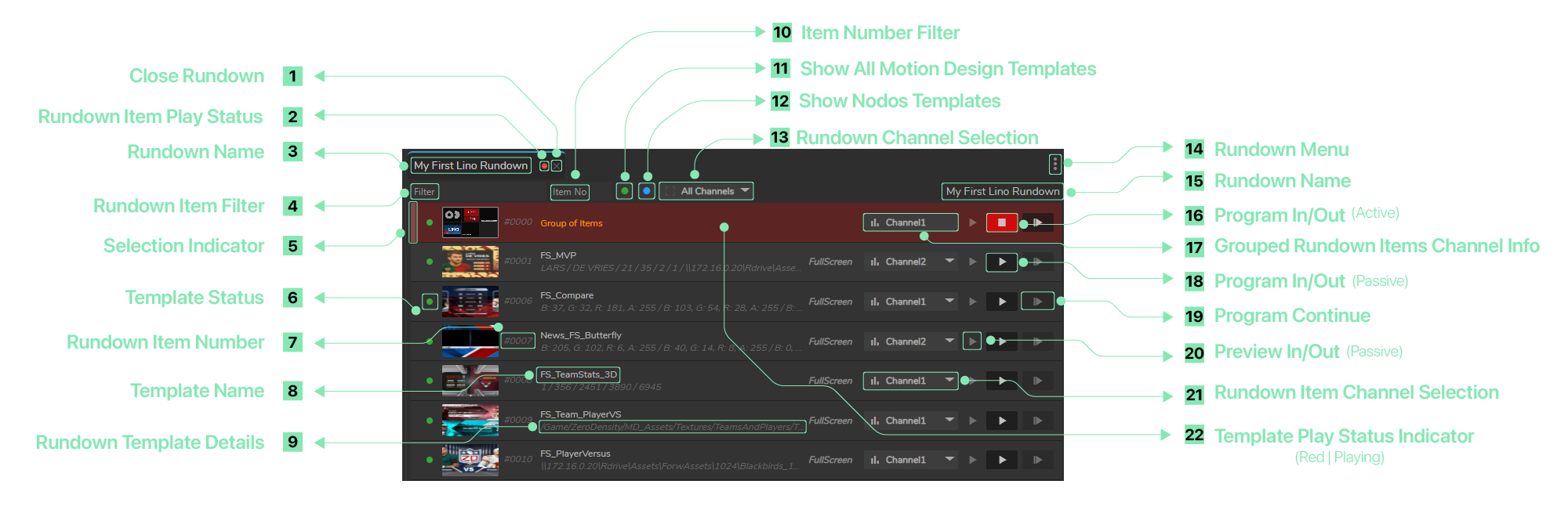The image size is (1568, 506).
Task: Play FS_Team_PlayerVS to program
Action: click(x=1001, y=421)
